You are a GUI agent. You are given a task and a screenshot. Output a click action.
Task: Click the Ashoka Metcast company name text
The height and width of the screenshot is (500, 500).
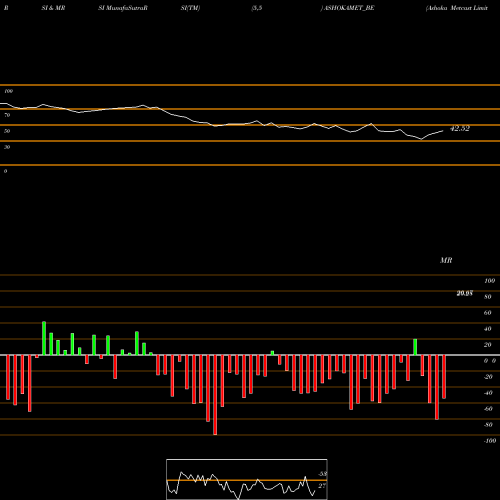(x=457, y=8)
